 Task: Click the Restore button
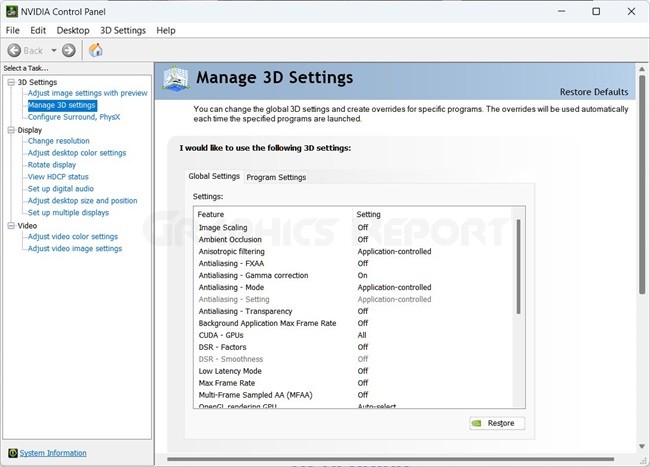497,423
